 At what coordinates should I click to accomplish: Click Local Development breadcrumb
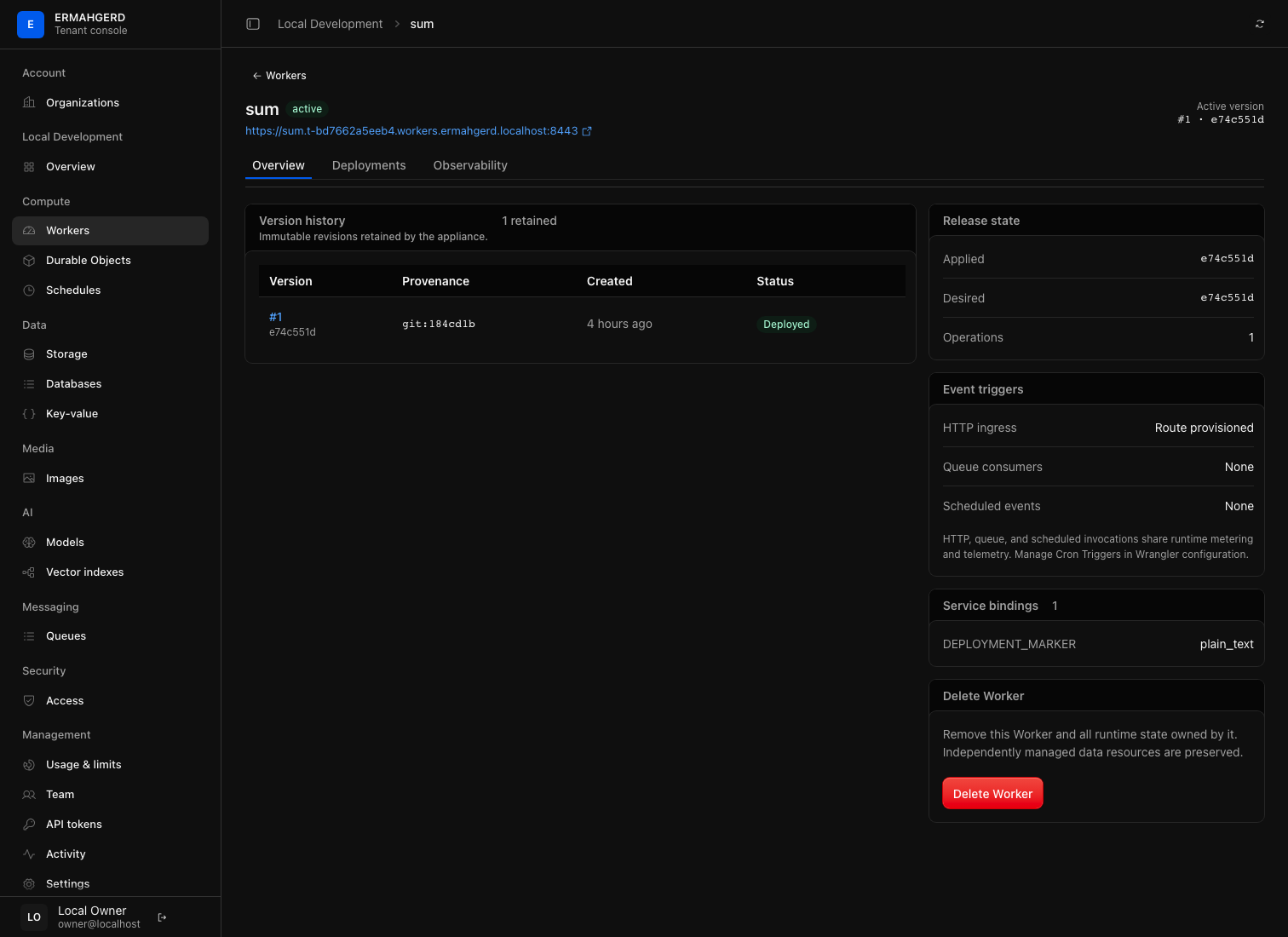tap(331, 24)
